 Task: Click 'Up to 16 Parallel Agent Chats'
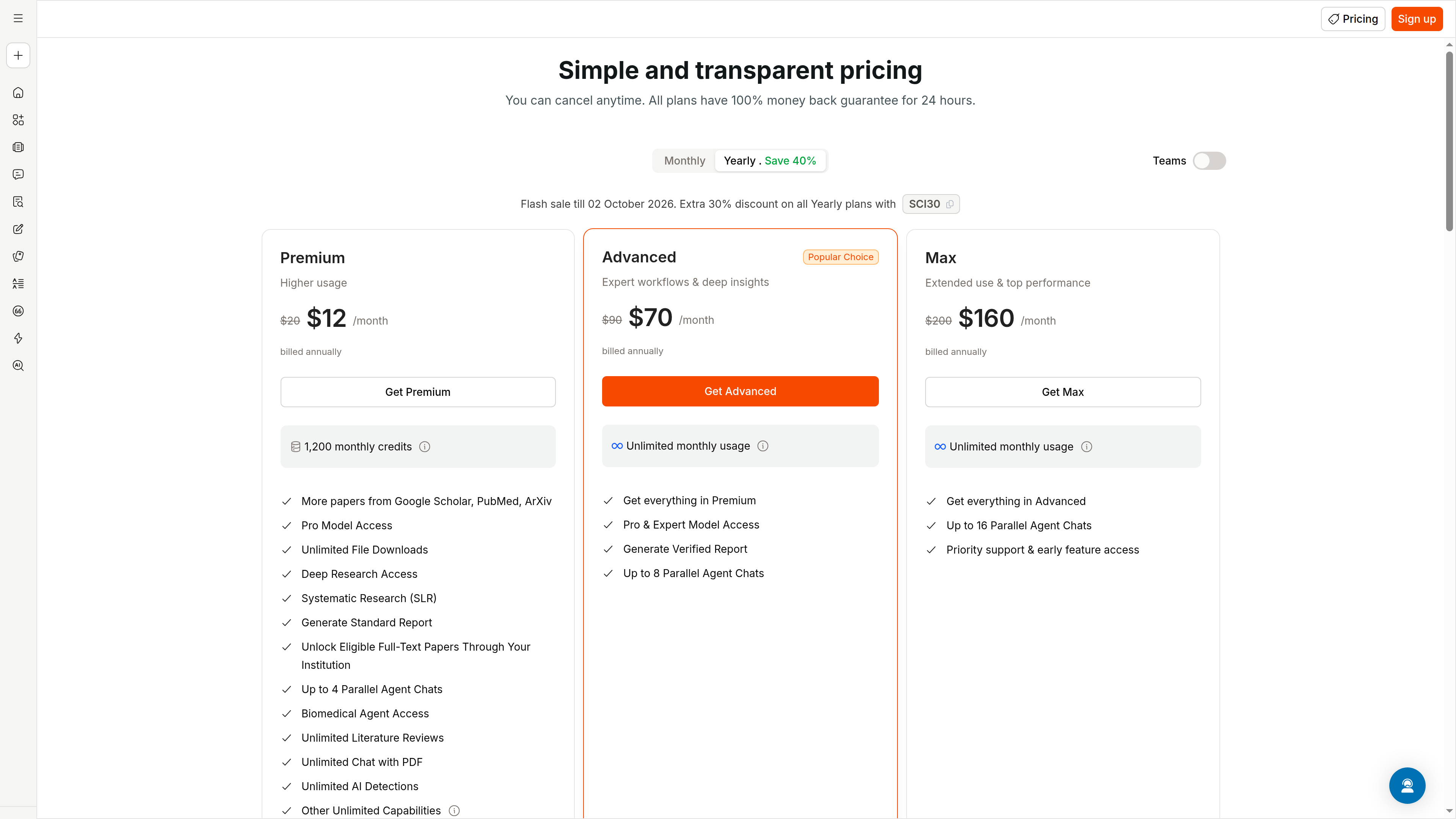pos(1018,526)
